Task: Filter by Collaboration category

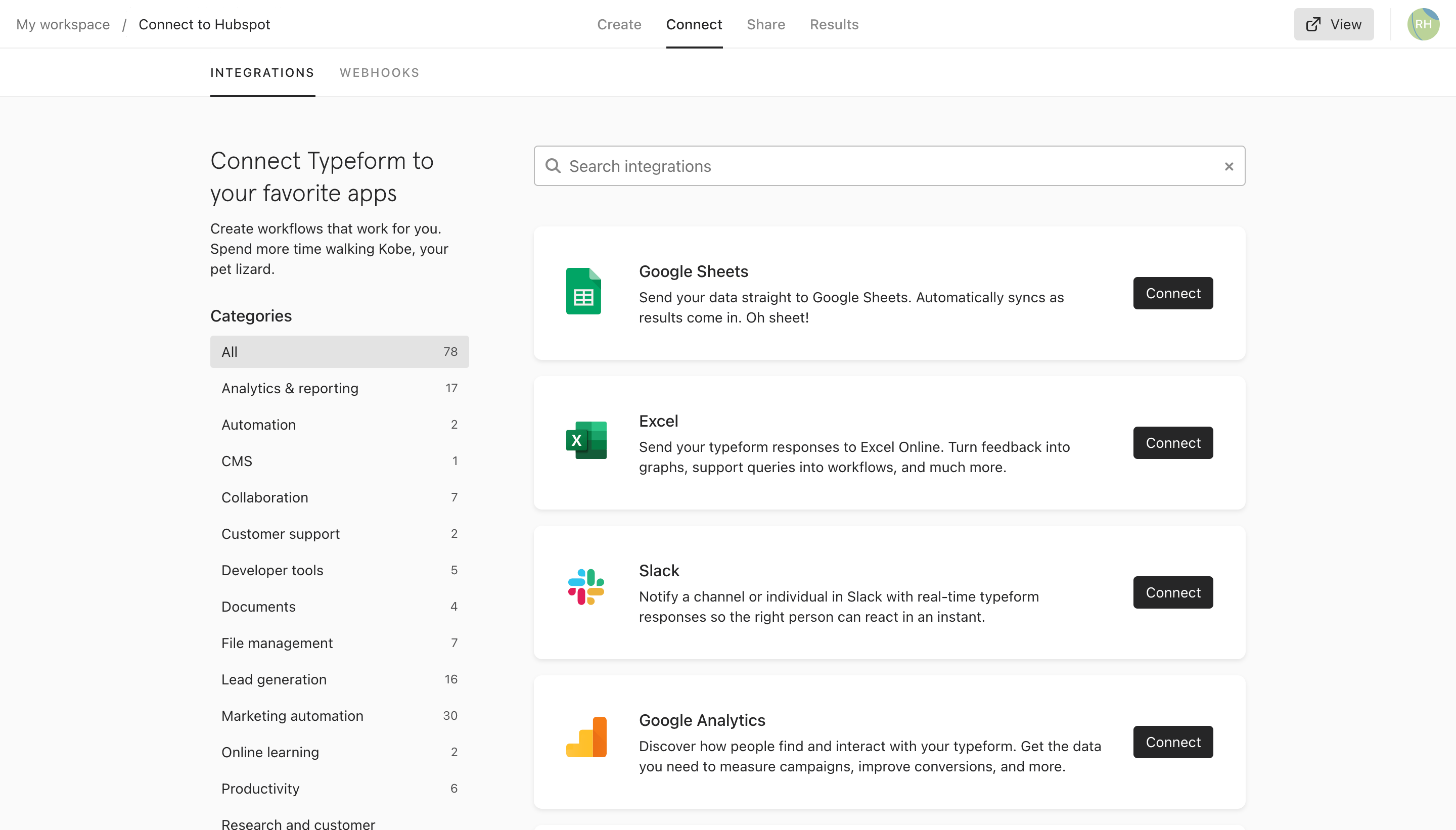Action: point(339,497)
